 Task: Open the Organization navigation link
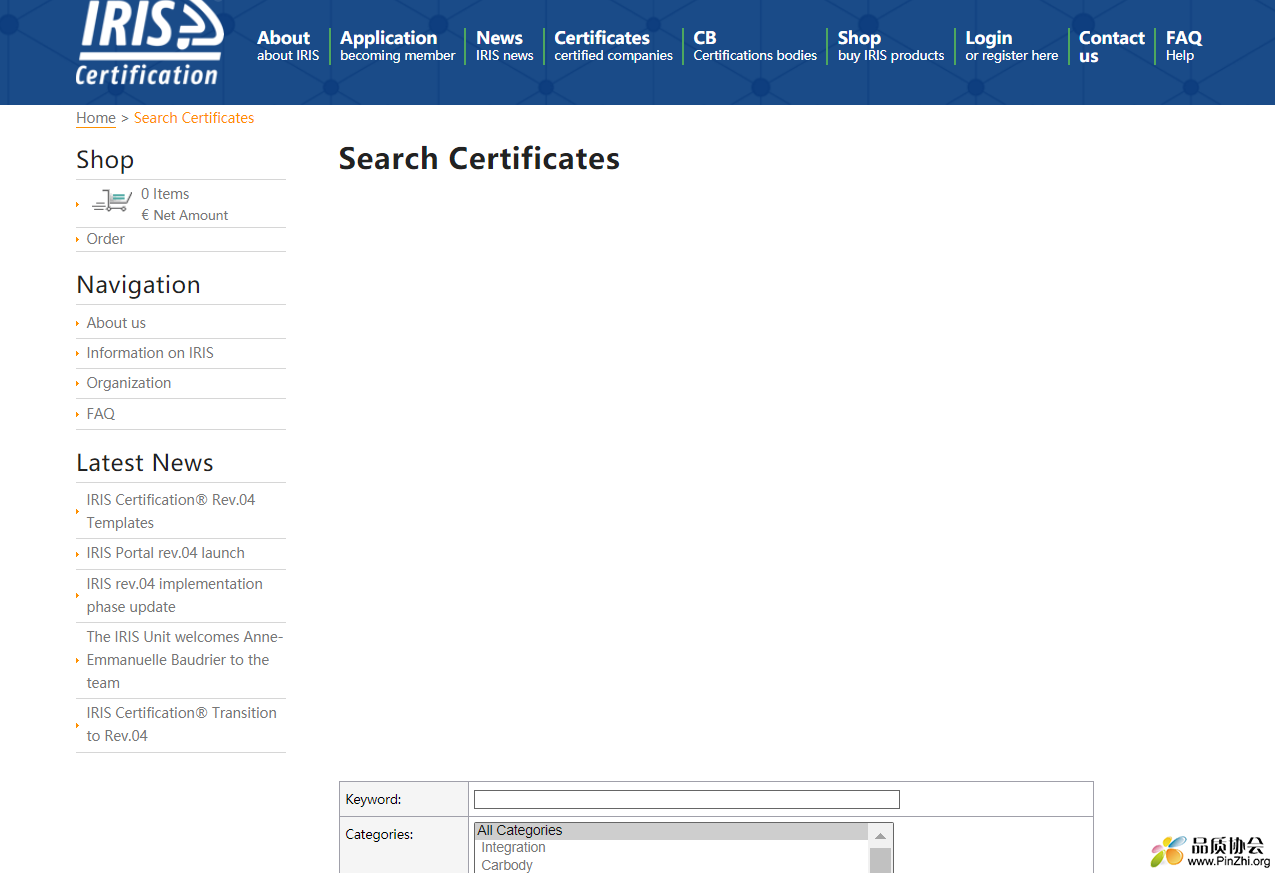tap(128, 383)
